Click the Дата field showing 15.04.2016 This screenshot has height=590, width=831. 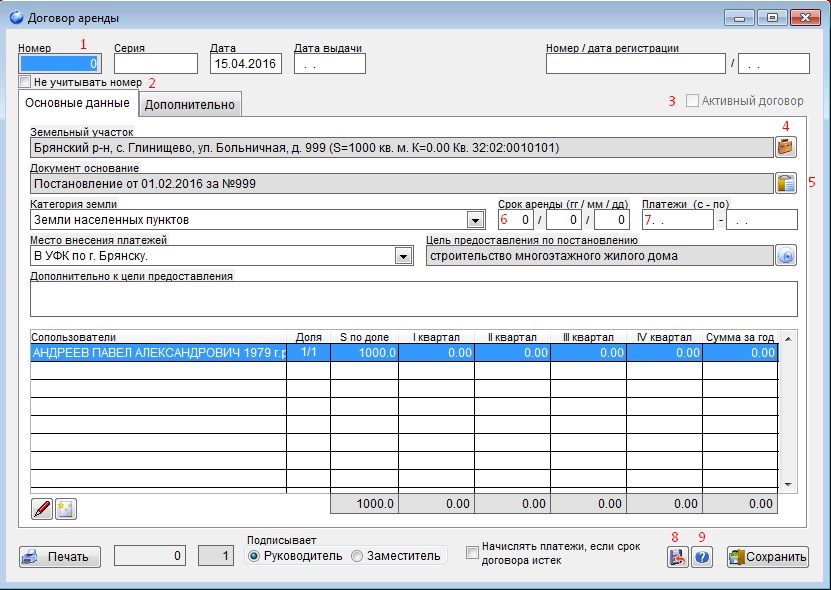click(246, 64)
